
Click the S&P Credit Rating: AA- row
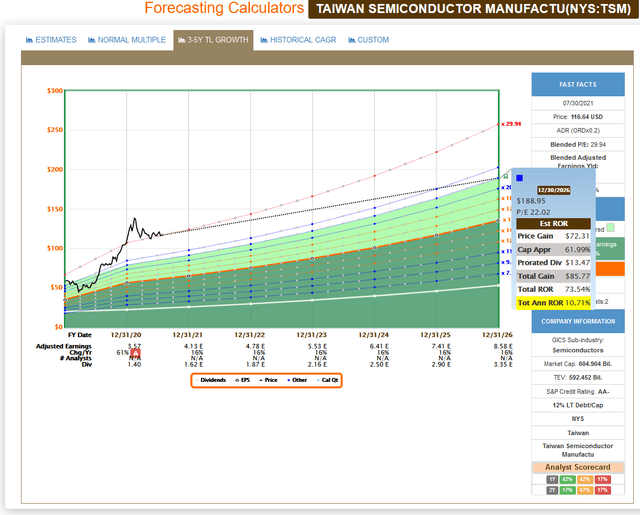(578, 392)
